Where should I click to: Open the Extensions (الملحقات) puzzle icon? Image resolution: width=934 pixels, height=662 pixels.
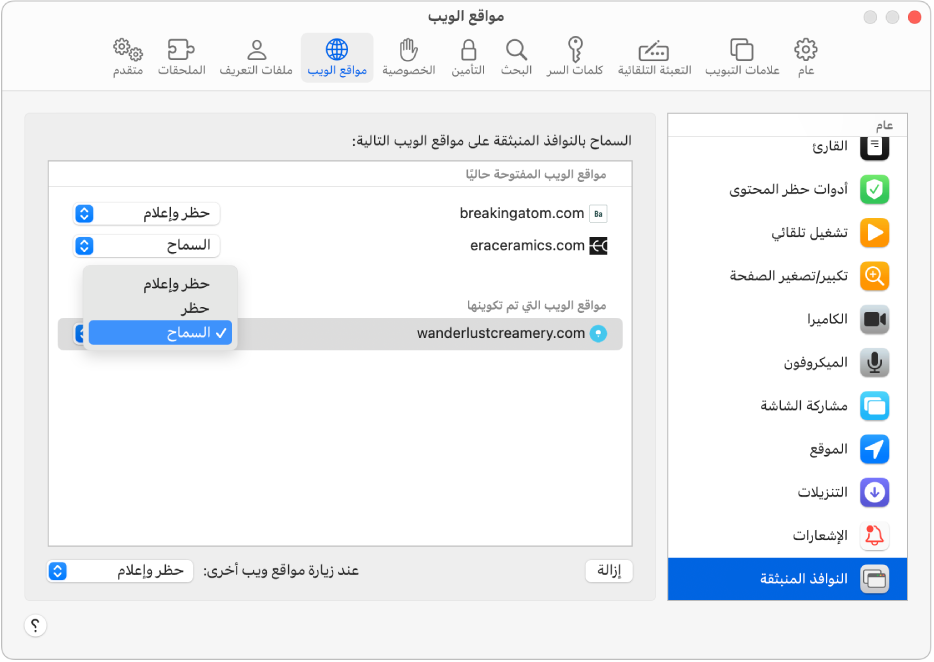pos(181,50)
